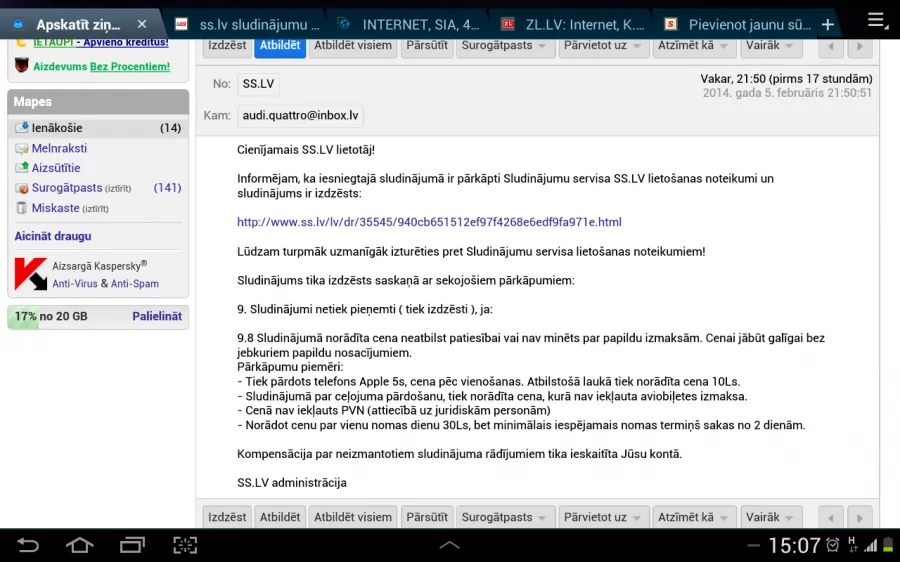Switch to the INTERNET, SIA tab
Image resolution: width=900 pixels, height=562 pixels.
[x=409, y=25]
